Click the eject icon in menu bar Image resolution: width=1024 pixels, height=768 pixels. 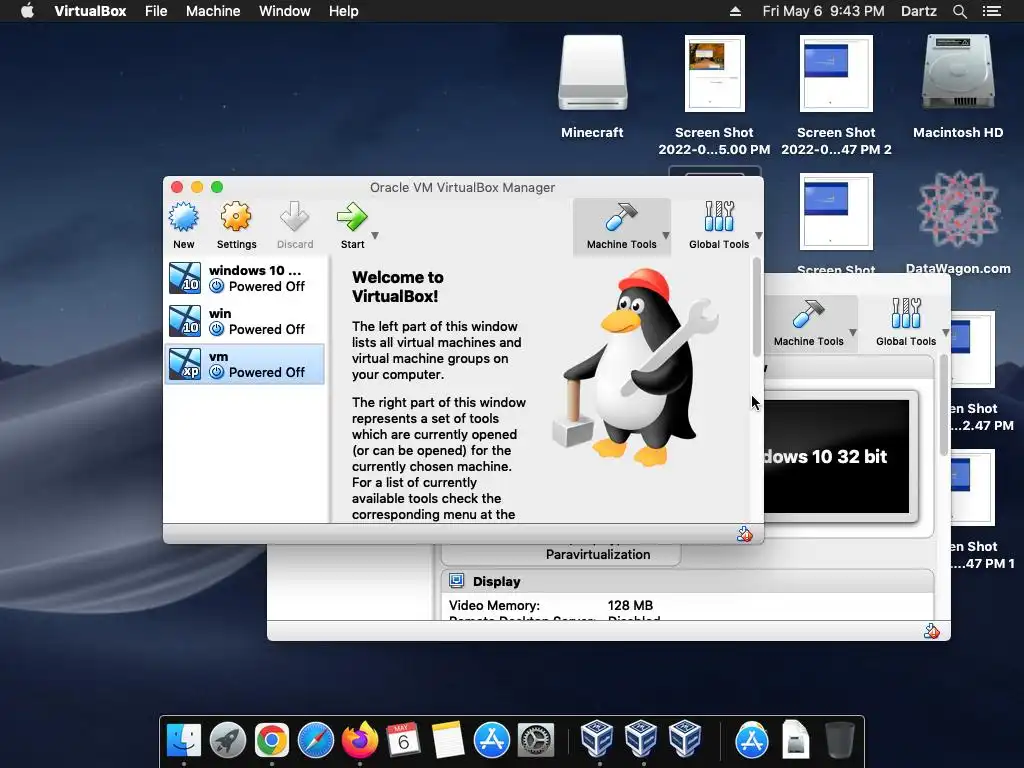point(735,11)
